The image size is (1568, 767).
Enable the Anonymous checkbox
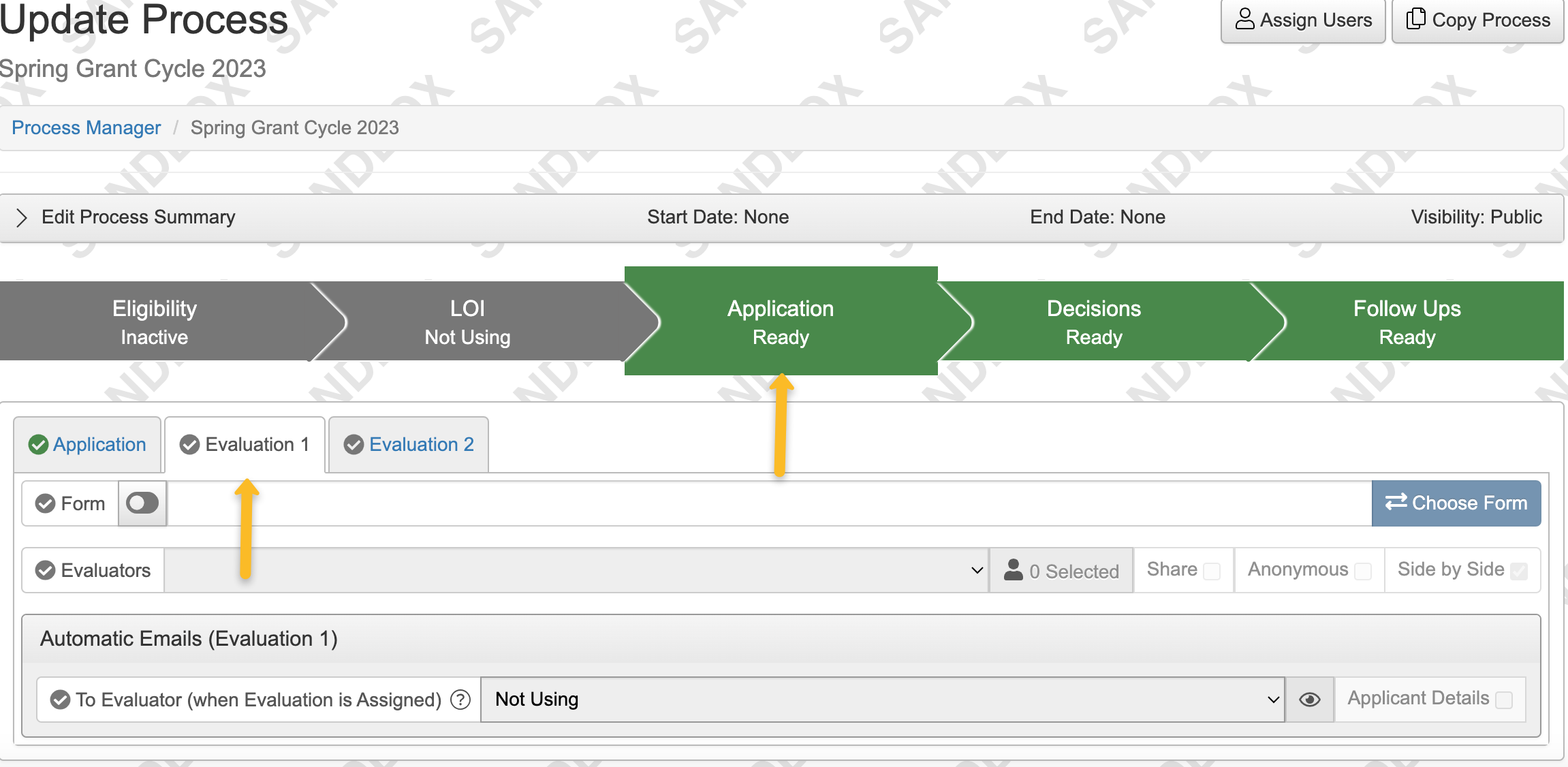pyautogui.click(x=1364, y=571)
